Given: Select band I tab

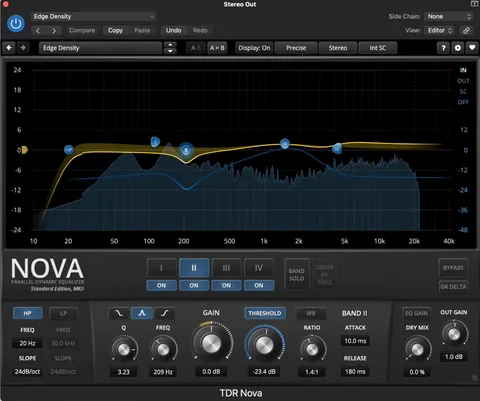Looking at the screenshot, I should click(161, 268).
